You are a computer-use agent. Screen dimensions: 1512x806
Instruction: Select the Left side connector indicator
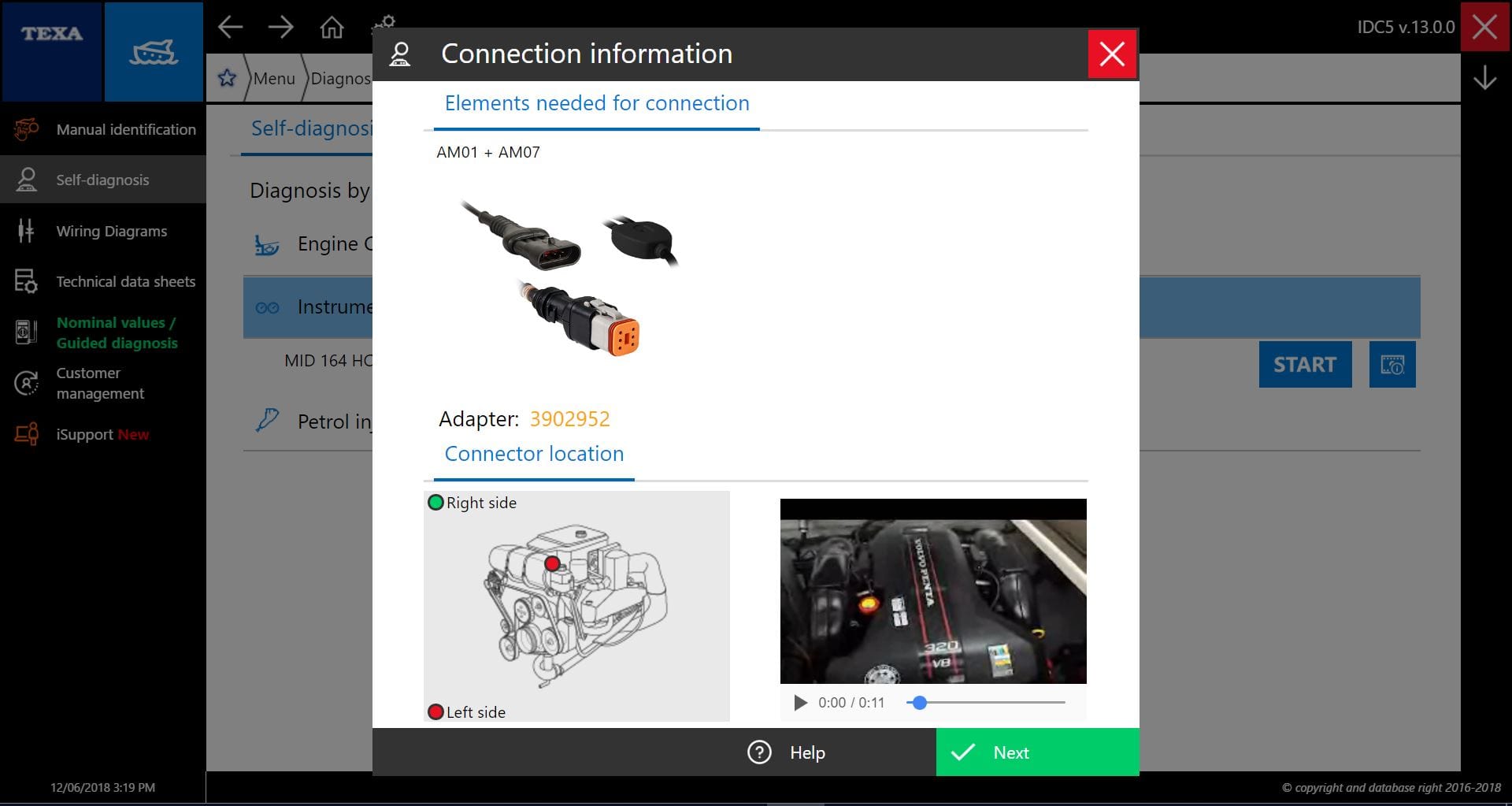[435, 711]
